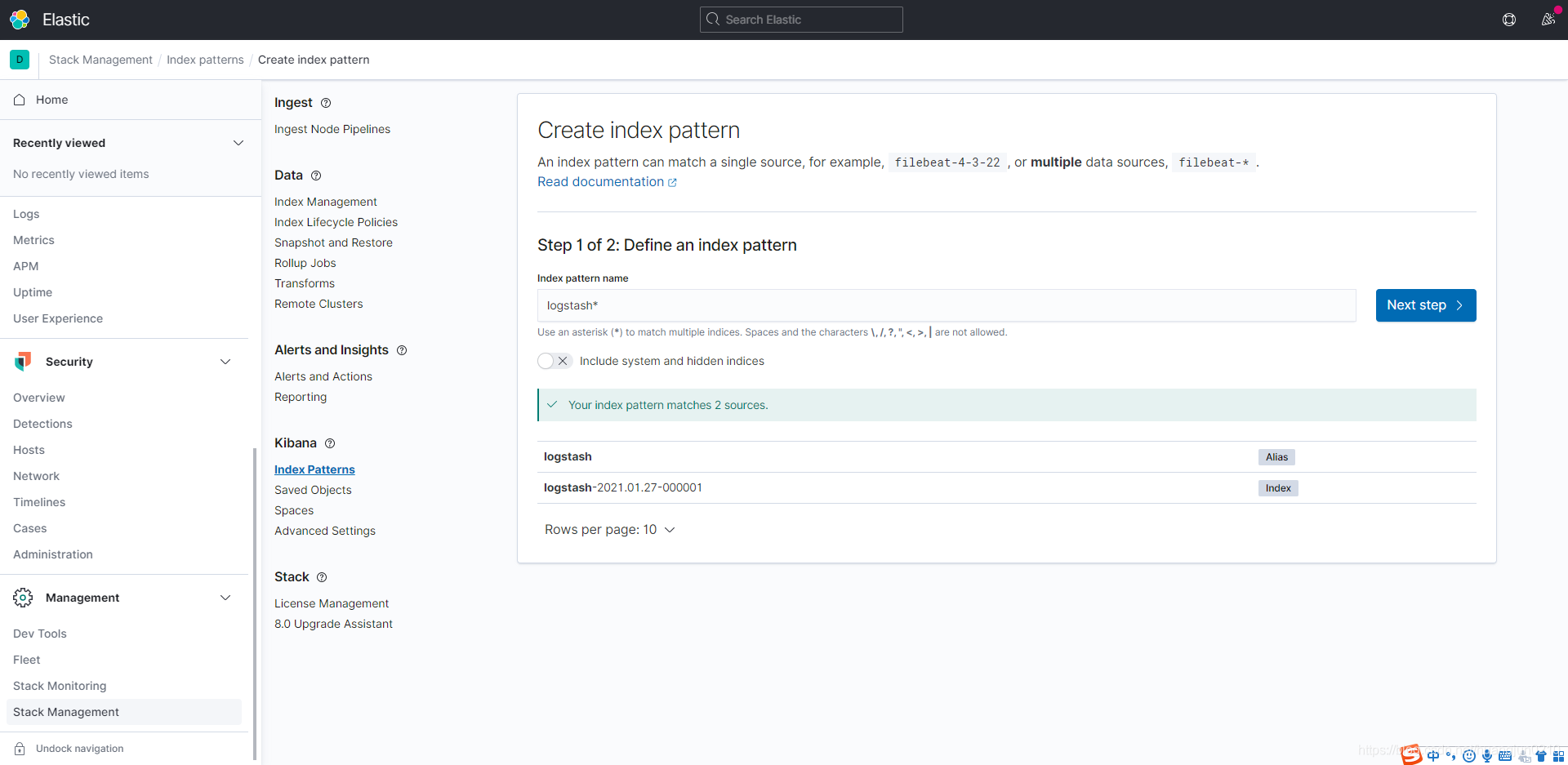This screenshot has height=765, width=1568.
Task: Open the soft keyboard icon in IME bar
Action: 1505,756
